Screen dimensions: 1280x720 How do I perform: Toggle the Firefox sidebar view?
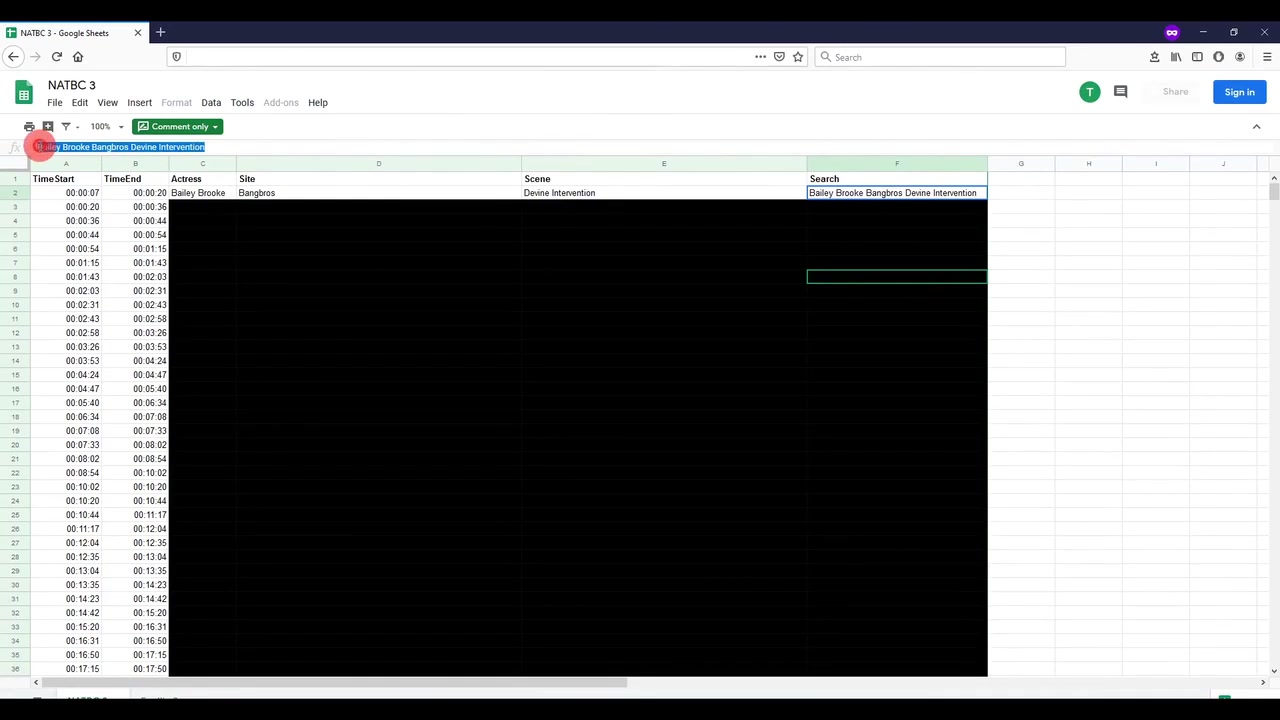click(1197, 57)
